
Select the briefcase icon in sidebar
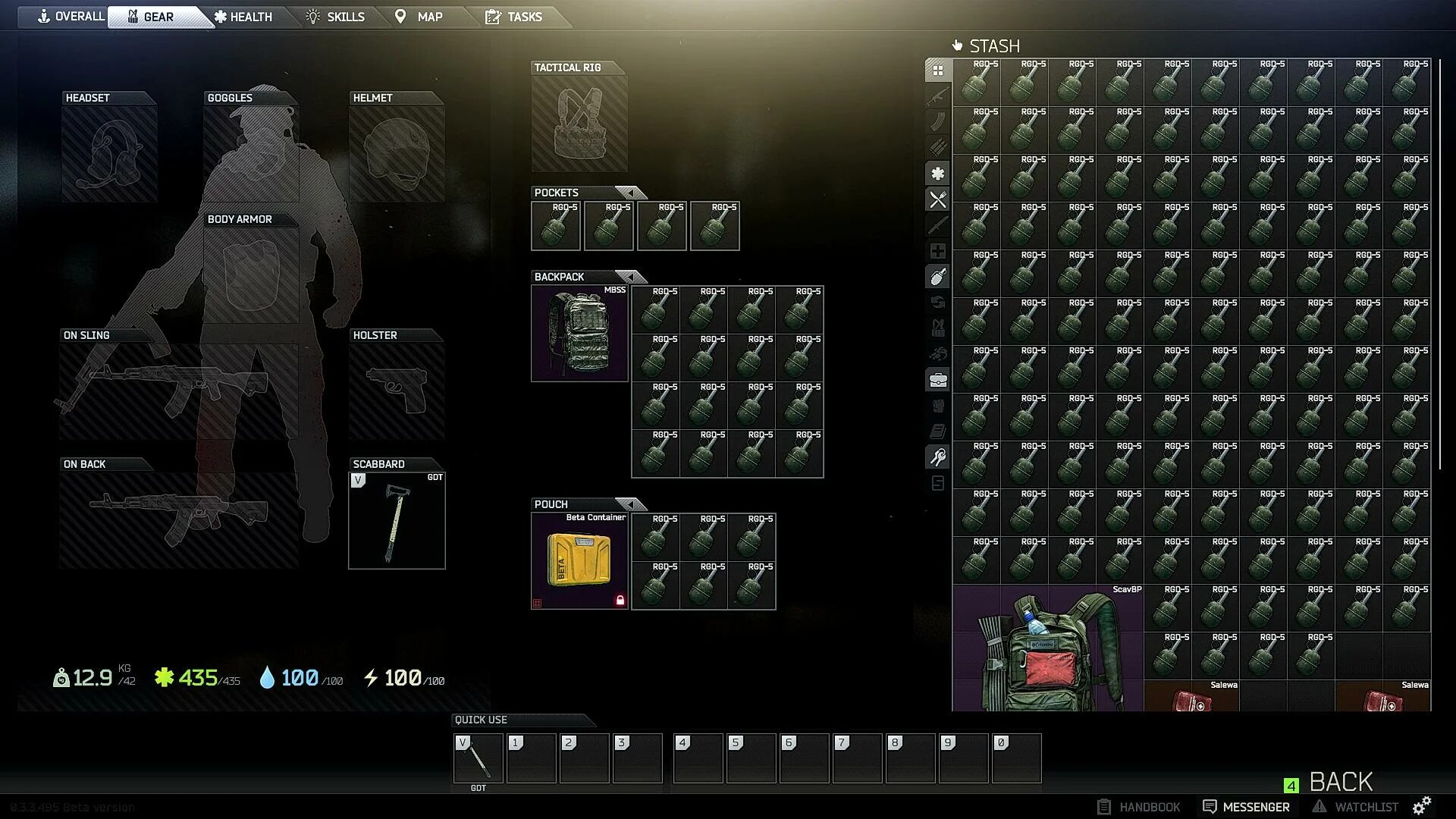(x=937, y=380)
